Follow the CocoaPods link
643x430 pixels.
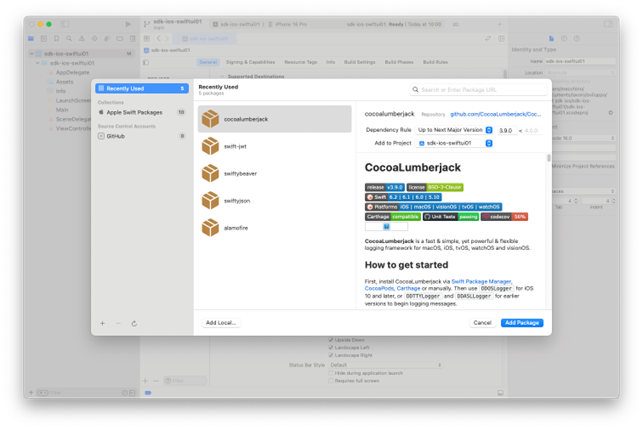point(379,289)
